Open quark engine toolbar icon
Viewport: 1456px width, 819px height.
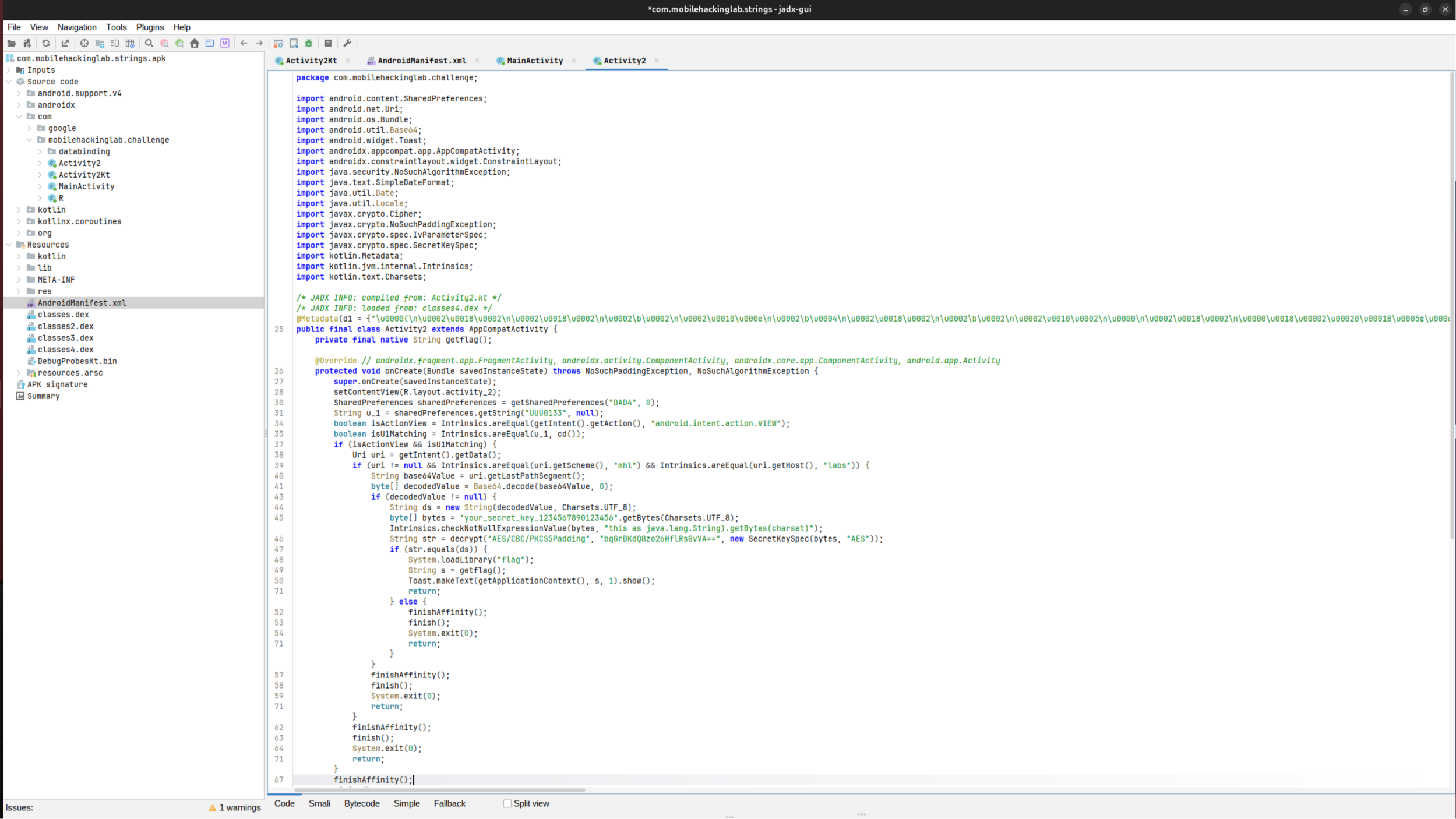[x=294, y=43]
